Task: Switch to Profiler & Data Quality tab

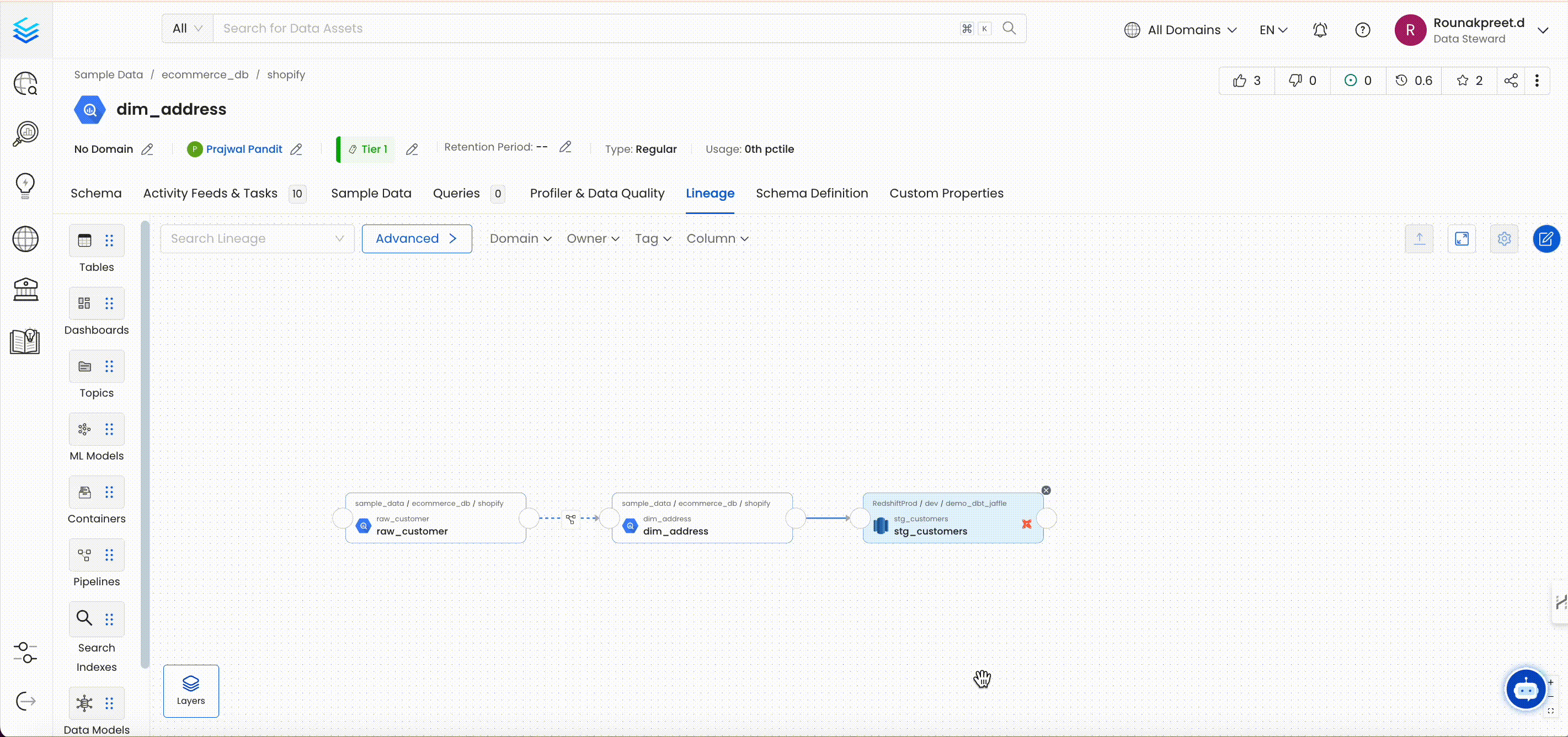Action: click(596, 194)
